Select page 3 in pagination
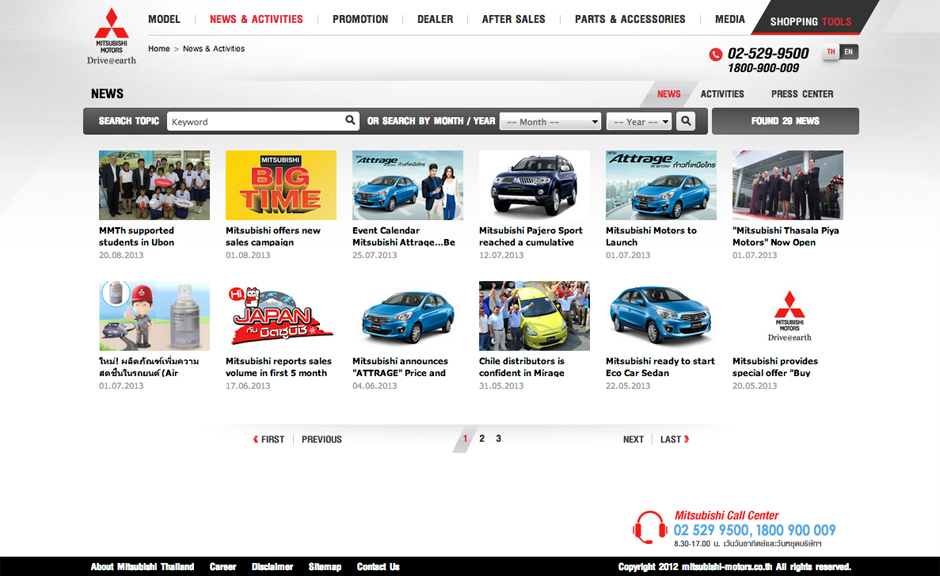 click(498, 439)
